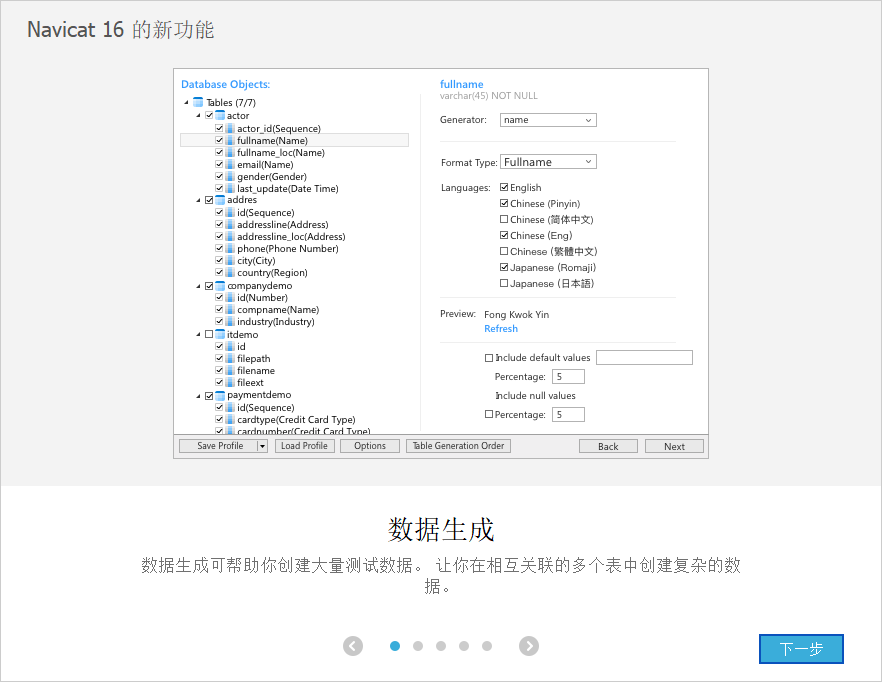Enable Chinese (简体中文) language
The width and height of the screenshot is (882, 682).
(504, 219)
